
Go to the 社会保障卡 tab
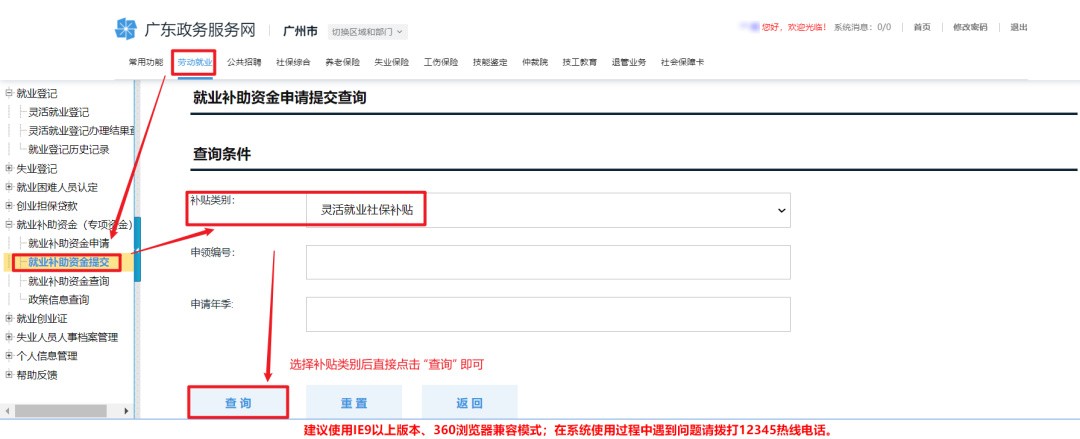click(x=682, y=62)
